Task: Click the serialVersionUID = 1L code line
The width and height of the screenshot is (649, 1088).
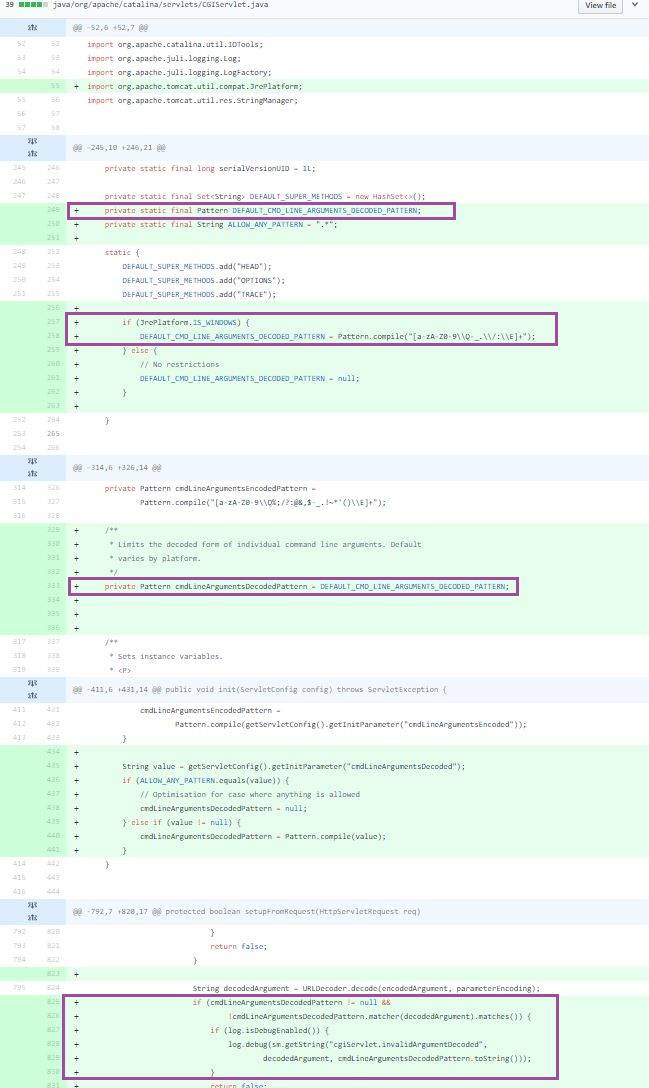Action: [x=210, y=169]
